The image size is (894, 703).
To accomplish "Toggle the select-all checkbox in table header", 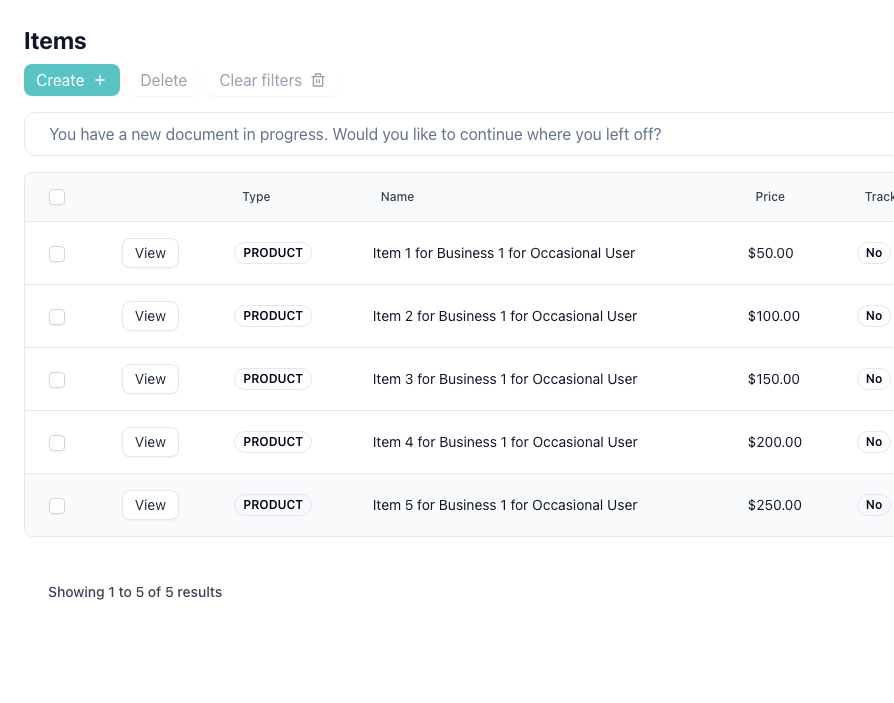I will coord(57,197).
